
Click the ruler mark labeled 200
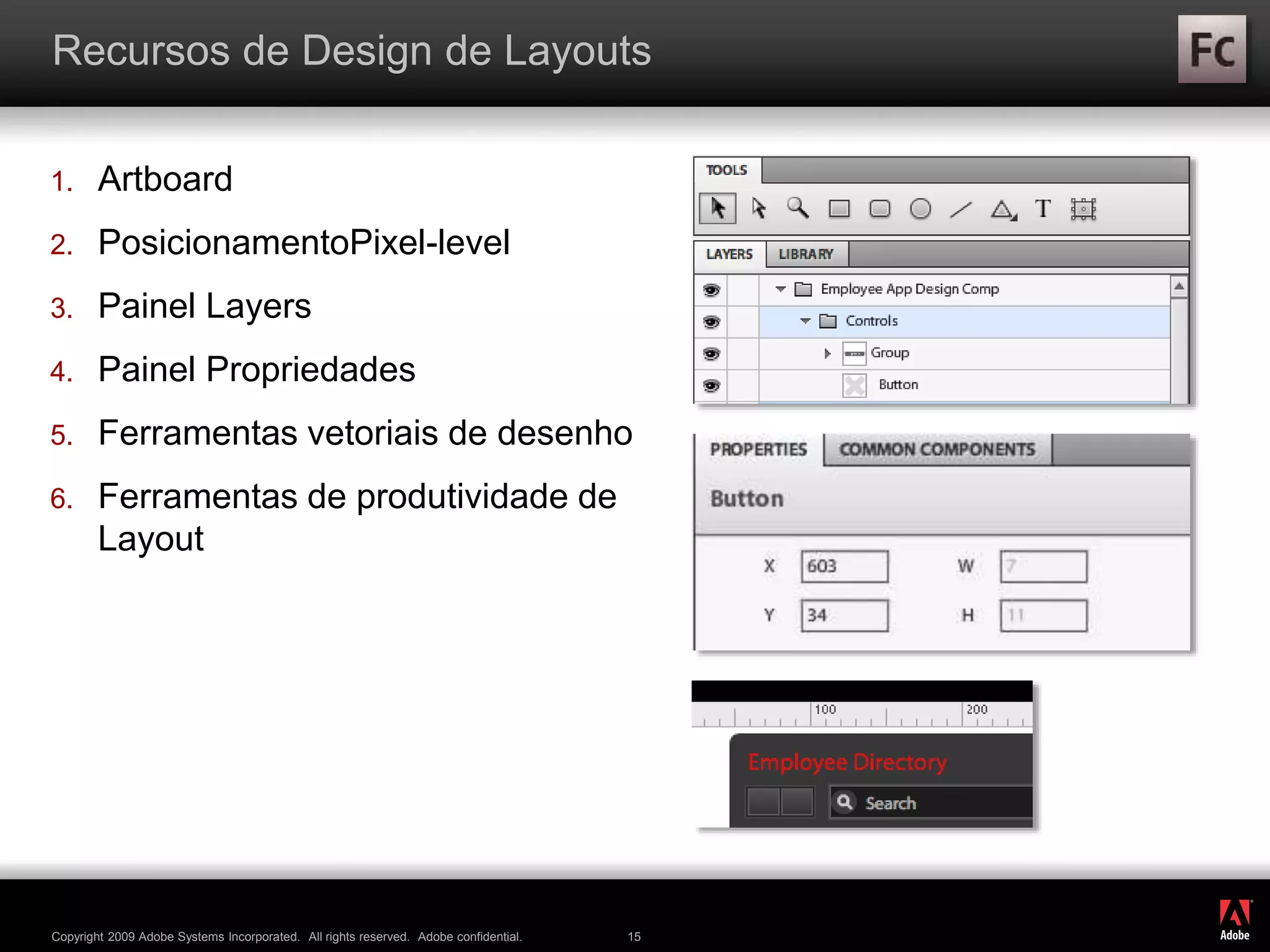coord(977,709)
